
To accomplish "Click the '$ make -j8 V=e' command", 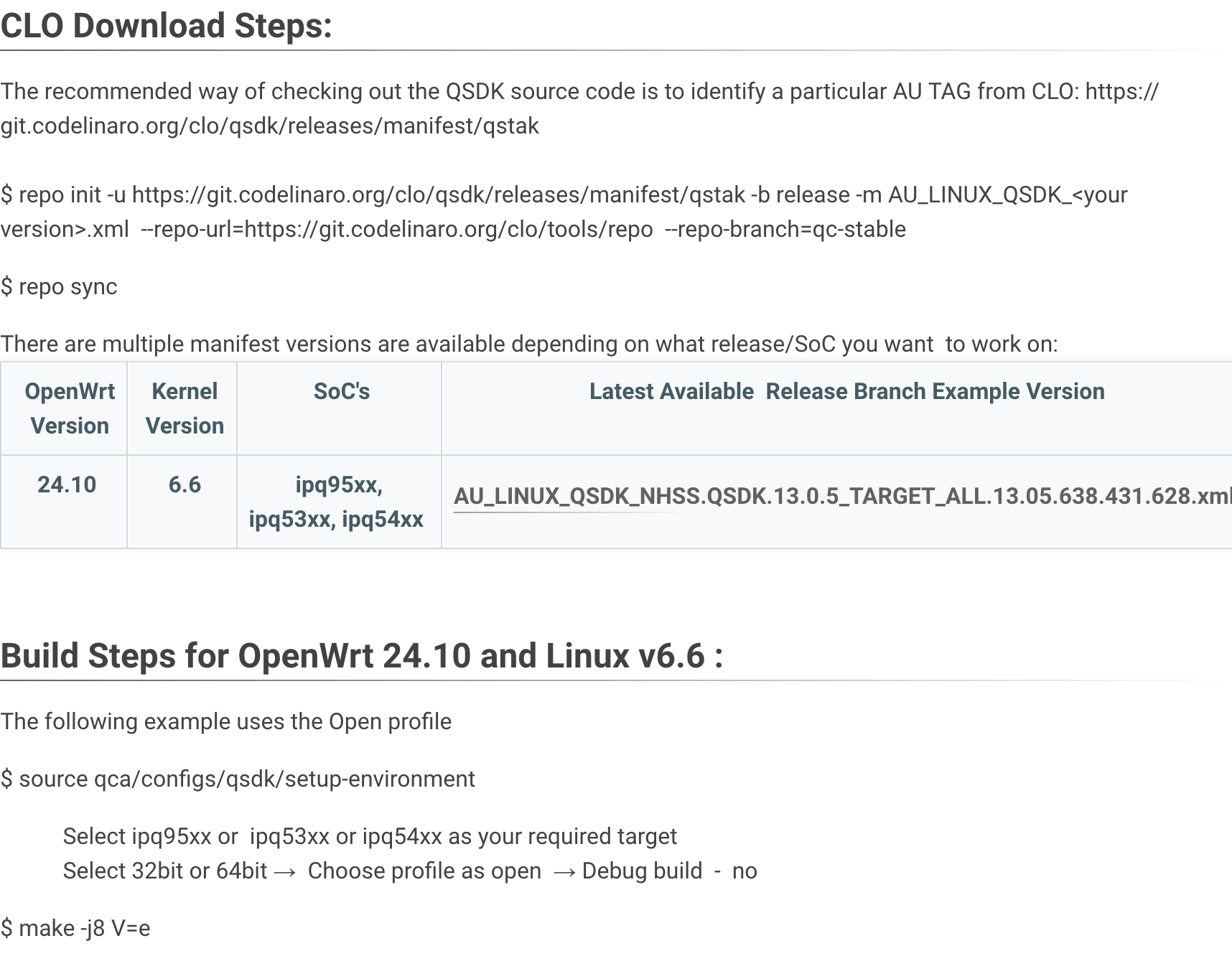I will 75,928.
